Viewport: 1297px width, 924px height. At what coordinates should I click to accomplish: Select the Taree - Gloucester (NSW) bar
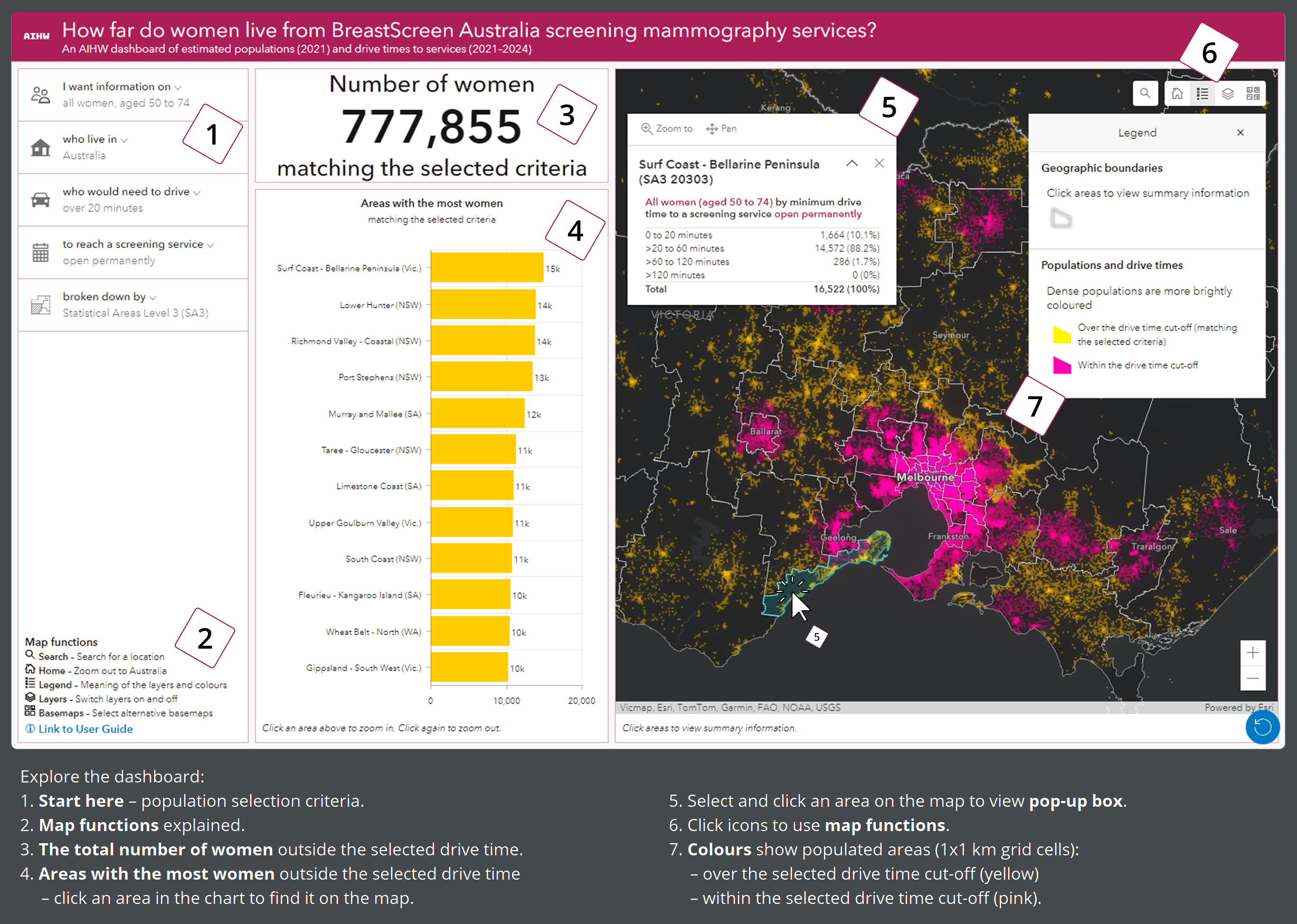pos(474,449)
